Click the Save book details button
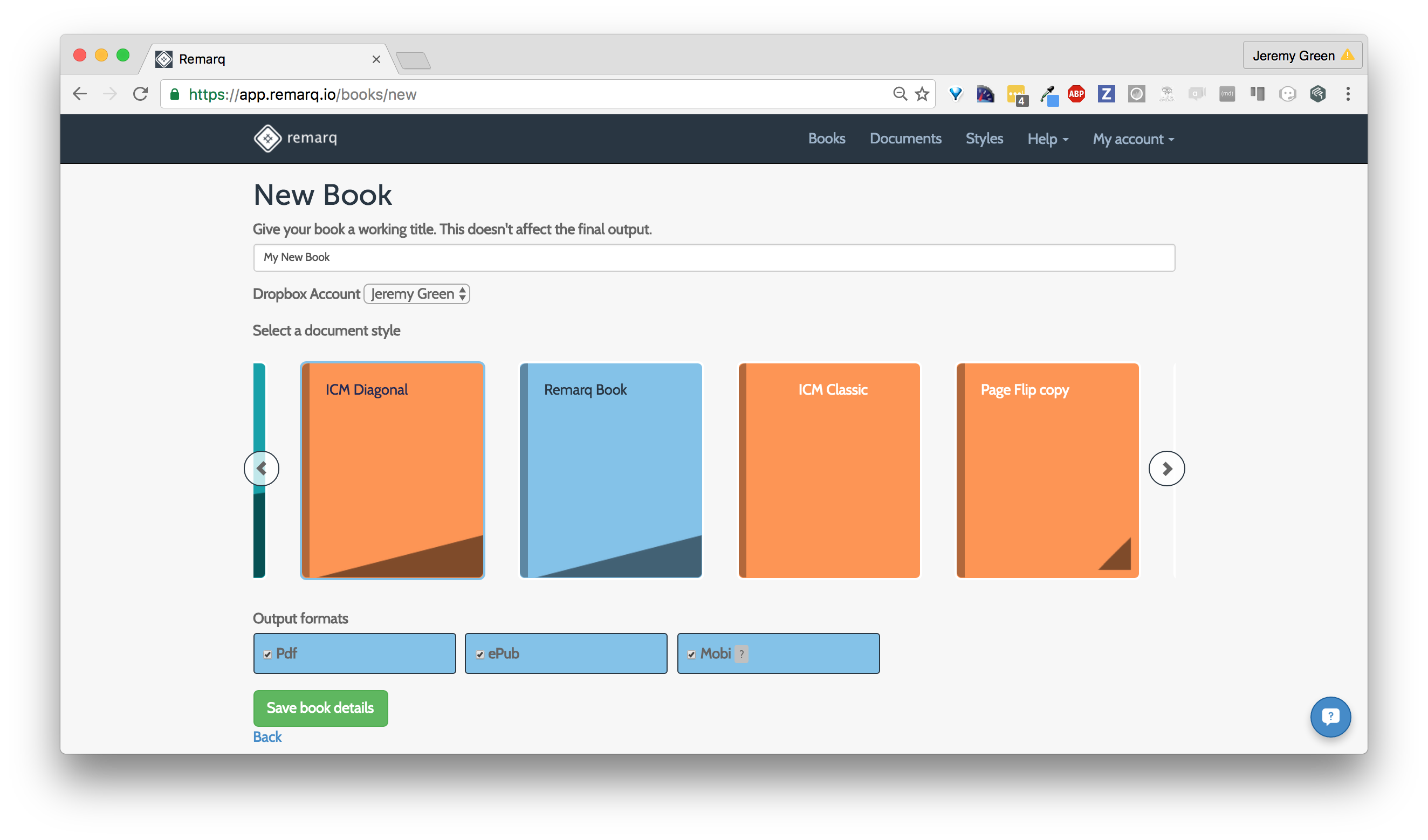This screenshot has width=1428, height=840. click(x=320, y=708)
